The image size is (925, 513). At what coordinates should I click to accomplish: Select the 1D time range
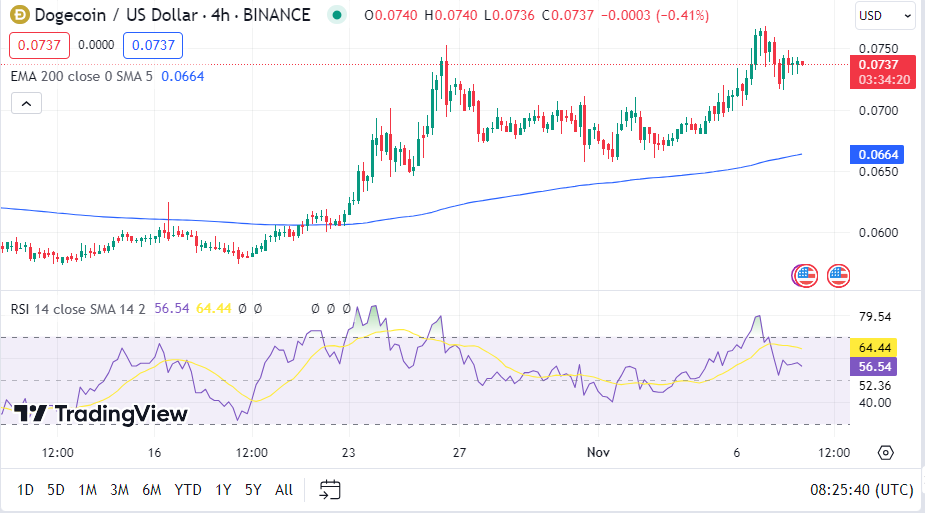[25, 489]
